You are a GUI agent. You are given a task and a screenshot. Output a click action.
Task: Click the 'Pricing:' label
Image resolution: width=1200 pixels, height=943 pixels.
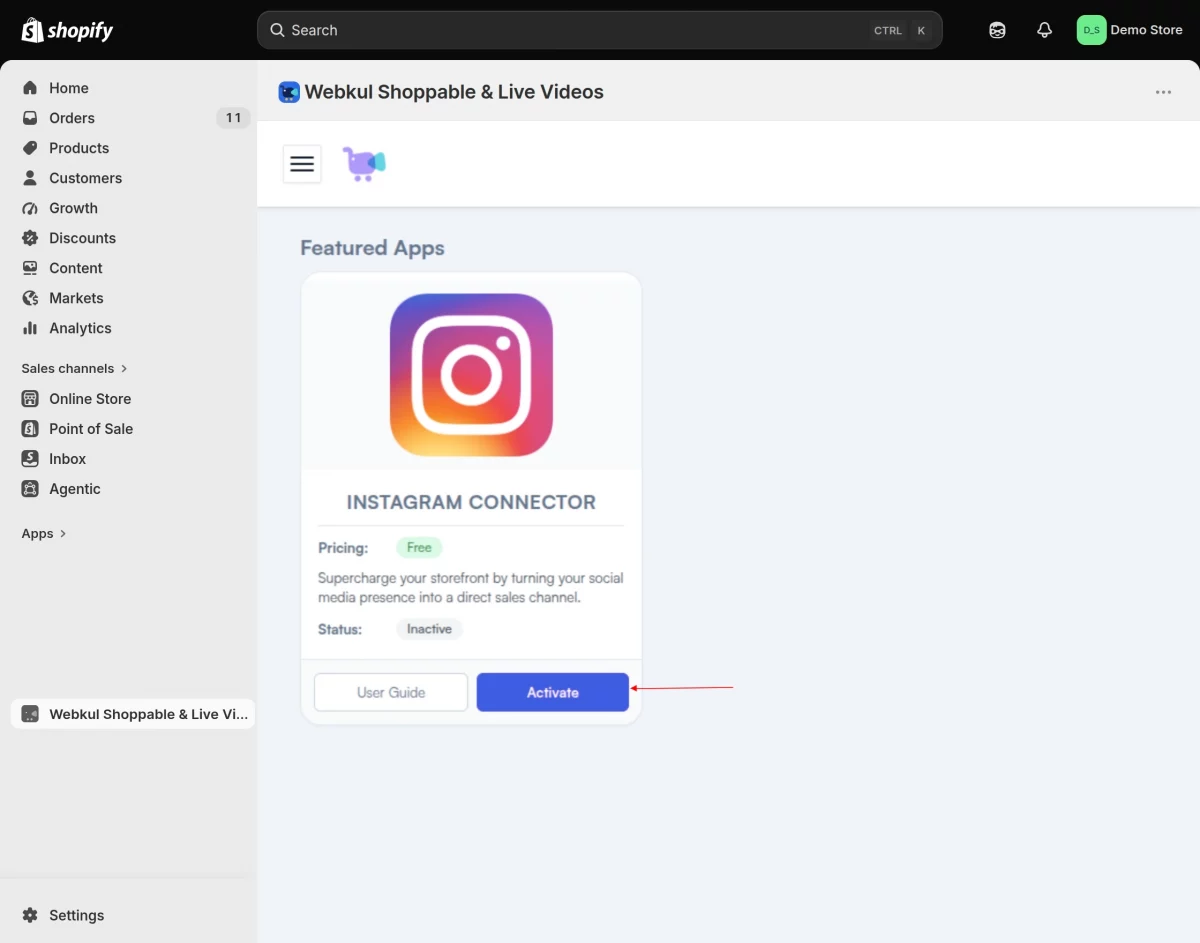pos(343,548)
